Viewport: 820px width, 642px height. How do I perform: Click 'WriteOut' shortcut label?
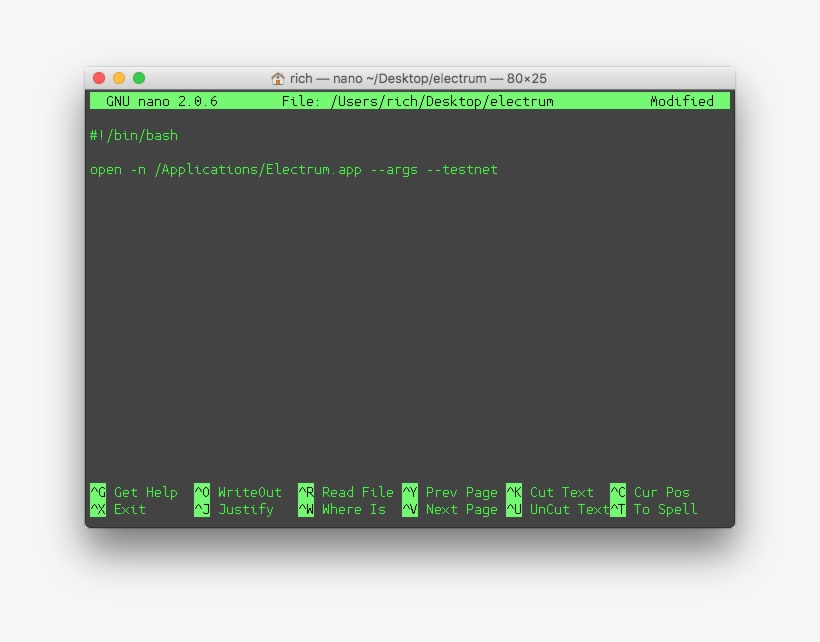[249, 492]
